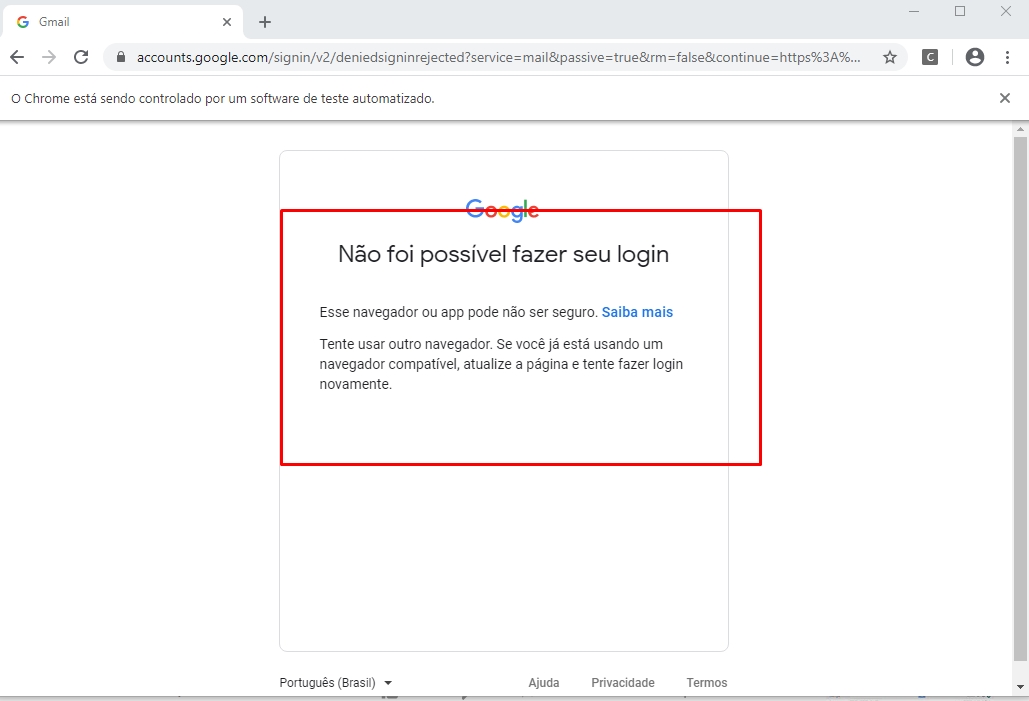Minimize the Chrome window
Viewport: 1029px width, 701px height.
[914, 11]
